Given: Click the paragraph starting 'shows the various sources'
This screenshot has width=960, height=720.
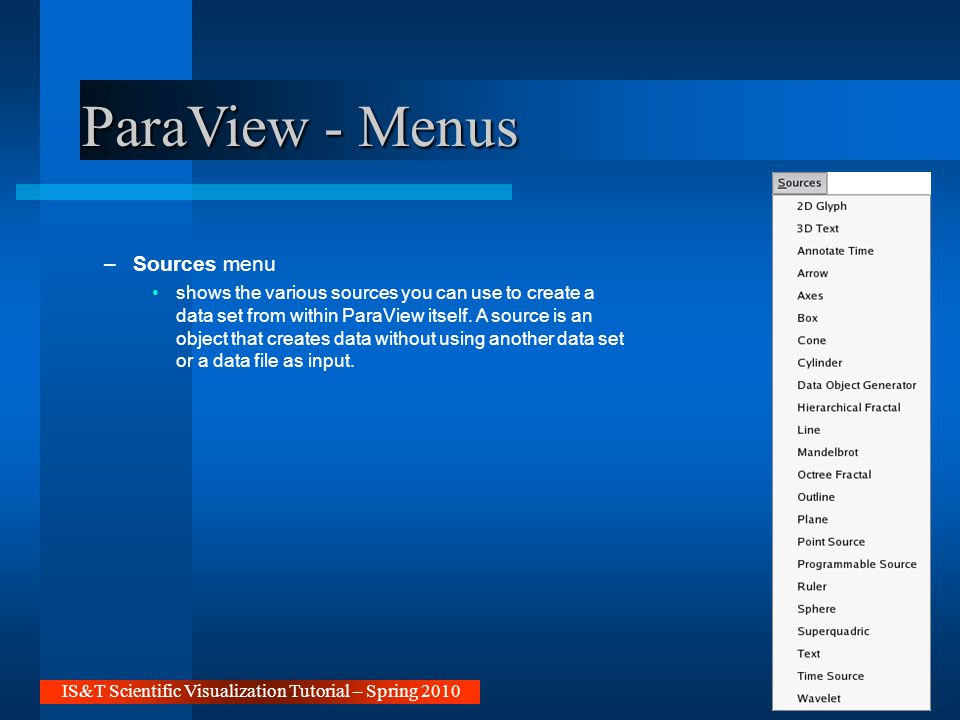Looking at the screenshot, I should [x=400, y=326].
